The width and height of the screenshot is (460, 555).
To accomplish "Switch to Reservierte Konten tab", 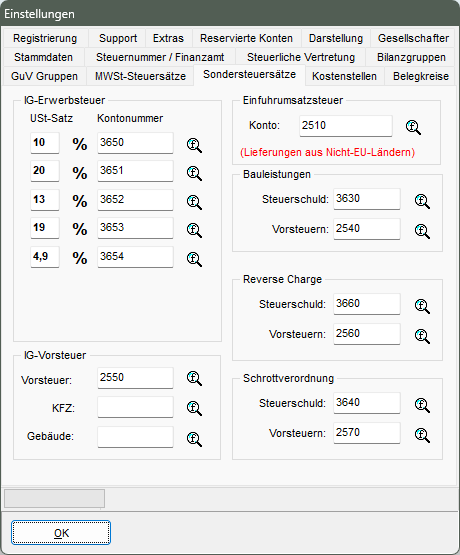I will pos(246,38).
